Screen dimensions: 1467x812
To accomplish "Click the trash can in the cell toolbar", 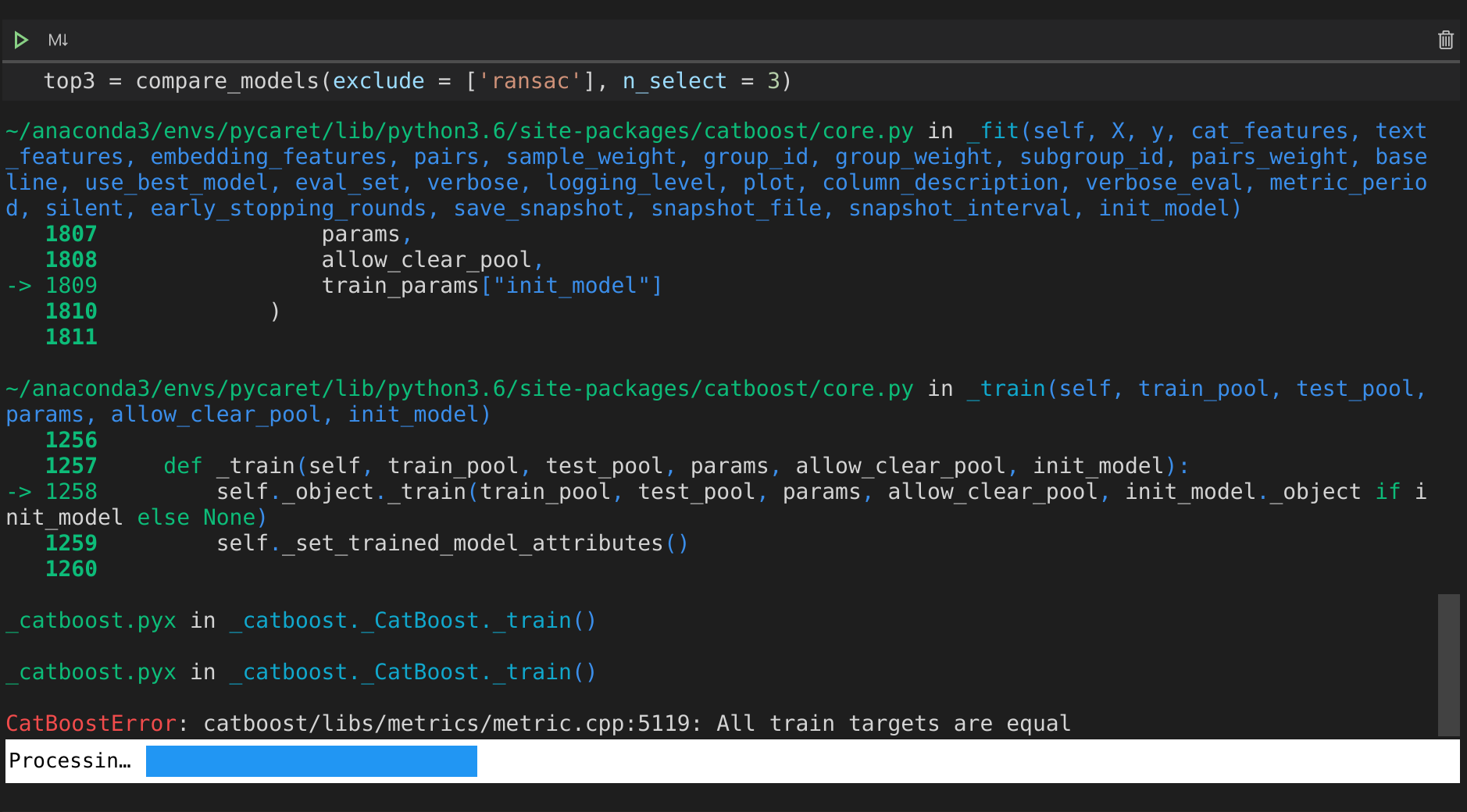I will pyautogui.click(x=1445, y=39).
